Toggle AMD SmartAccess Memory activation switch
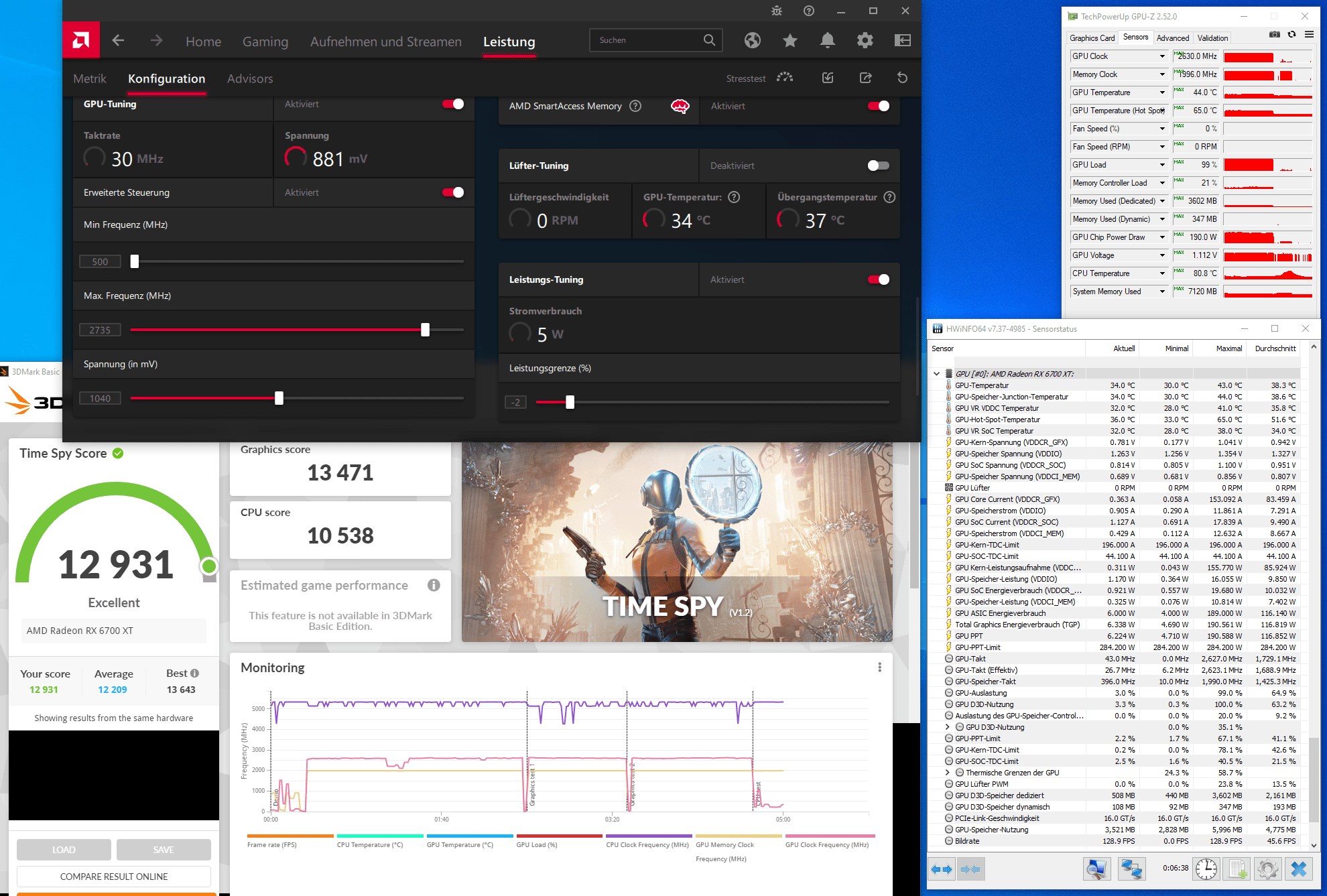 click(877, 106)
